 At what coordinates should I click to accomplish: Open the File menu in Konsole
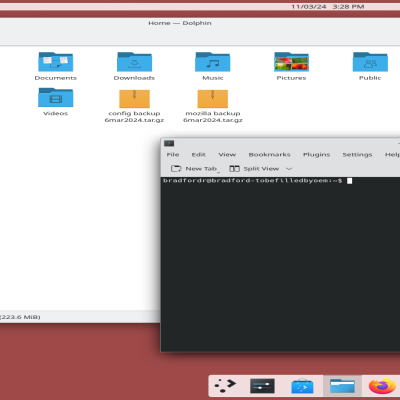click(173, 155)
